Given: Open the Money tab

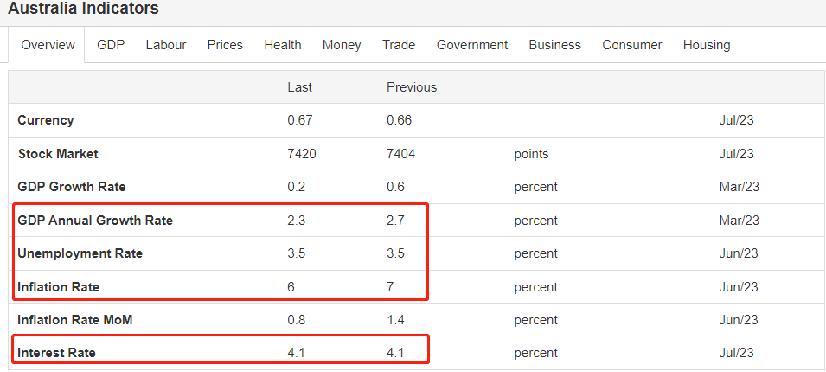Looking at the screenshot, I should 341,45.
